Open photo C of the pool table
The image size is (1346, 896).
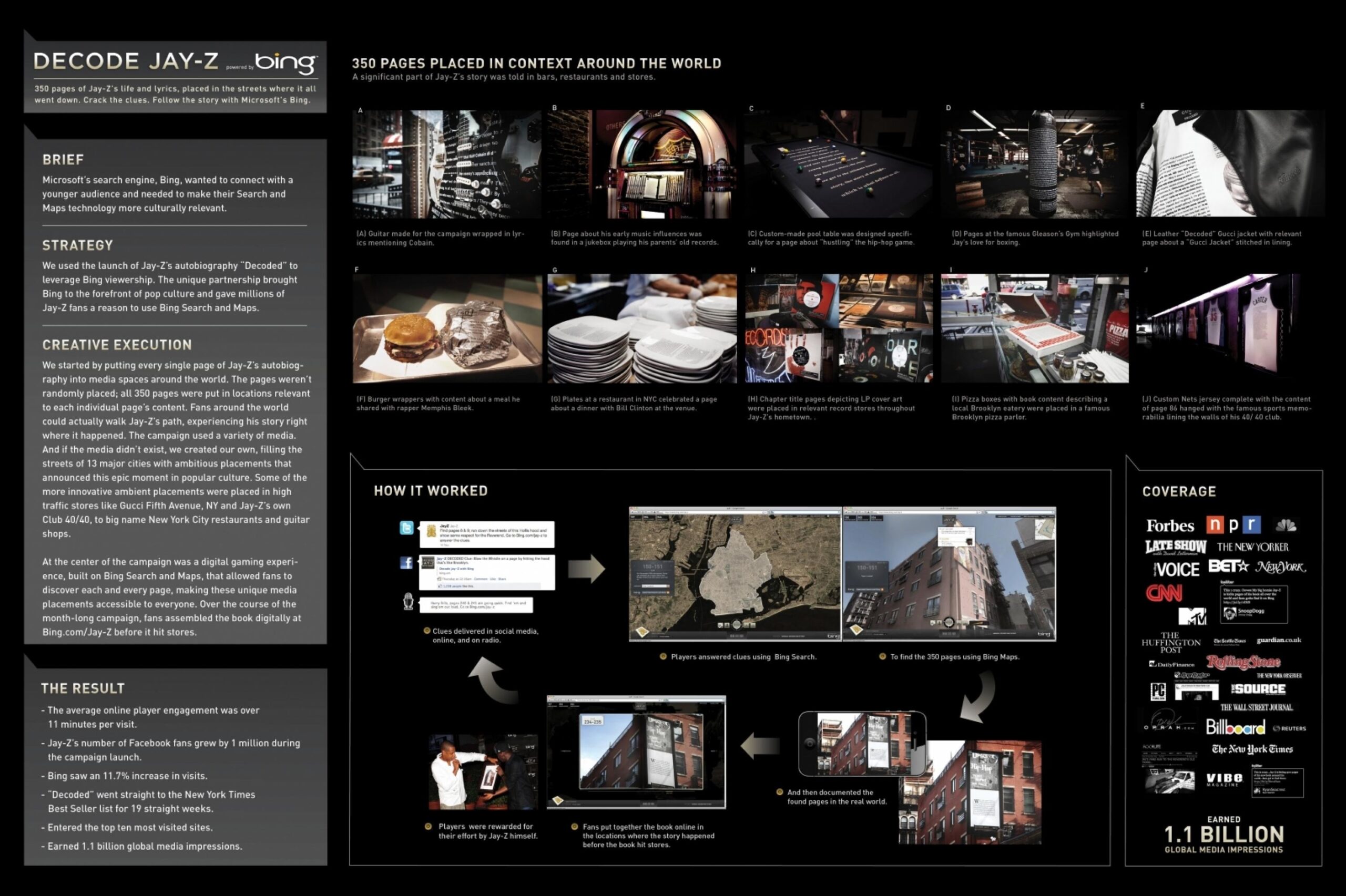[x=838, y=164]
